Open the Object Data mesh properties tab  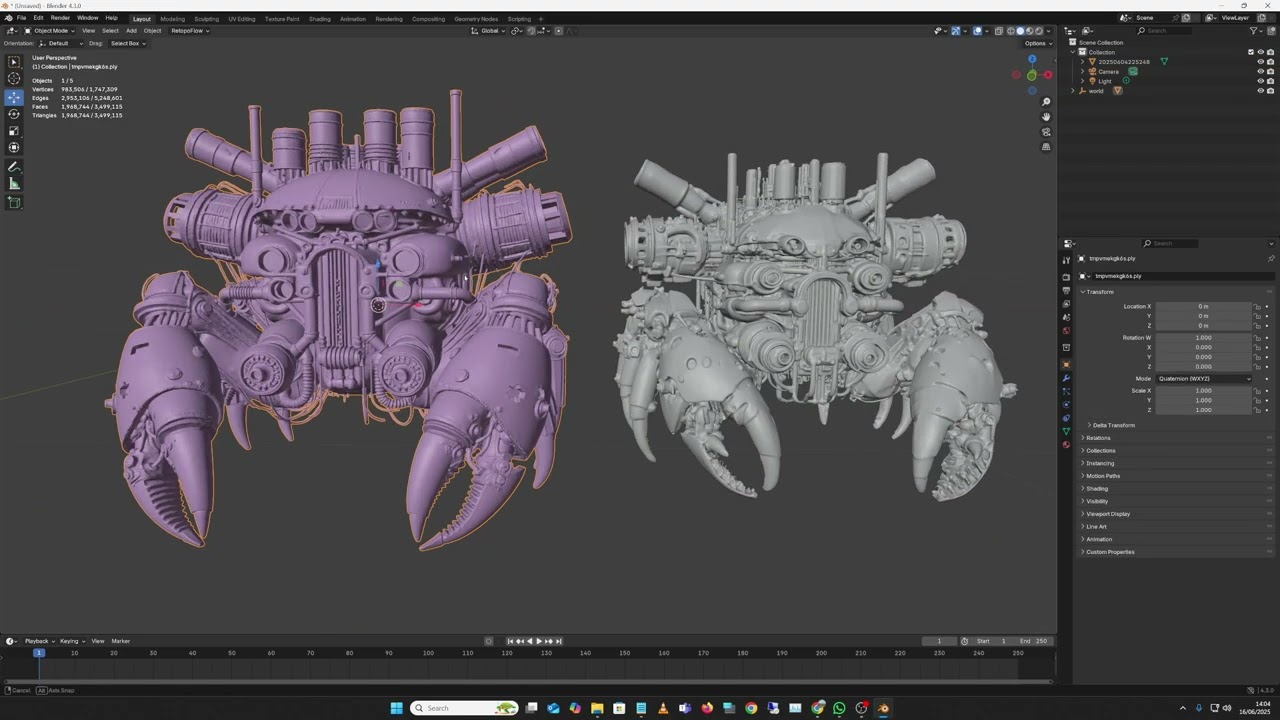point(1066,431)
